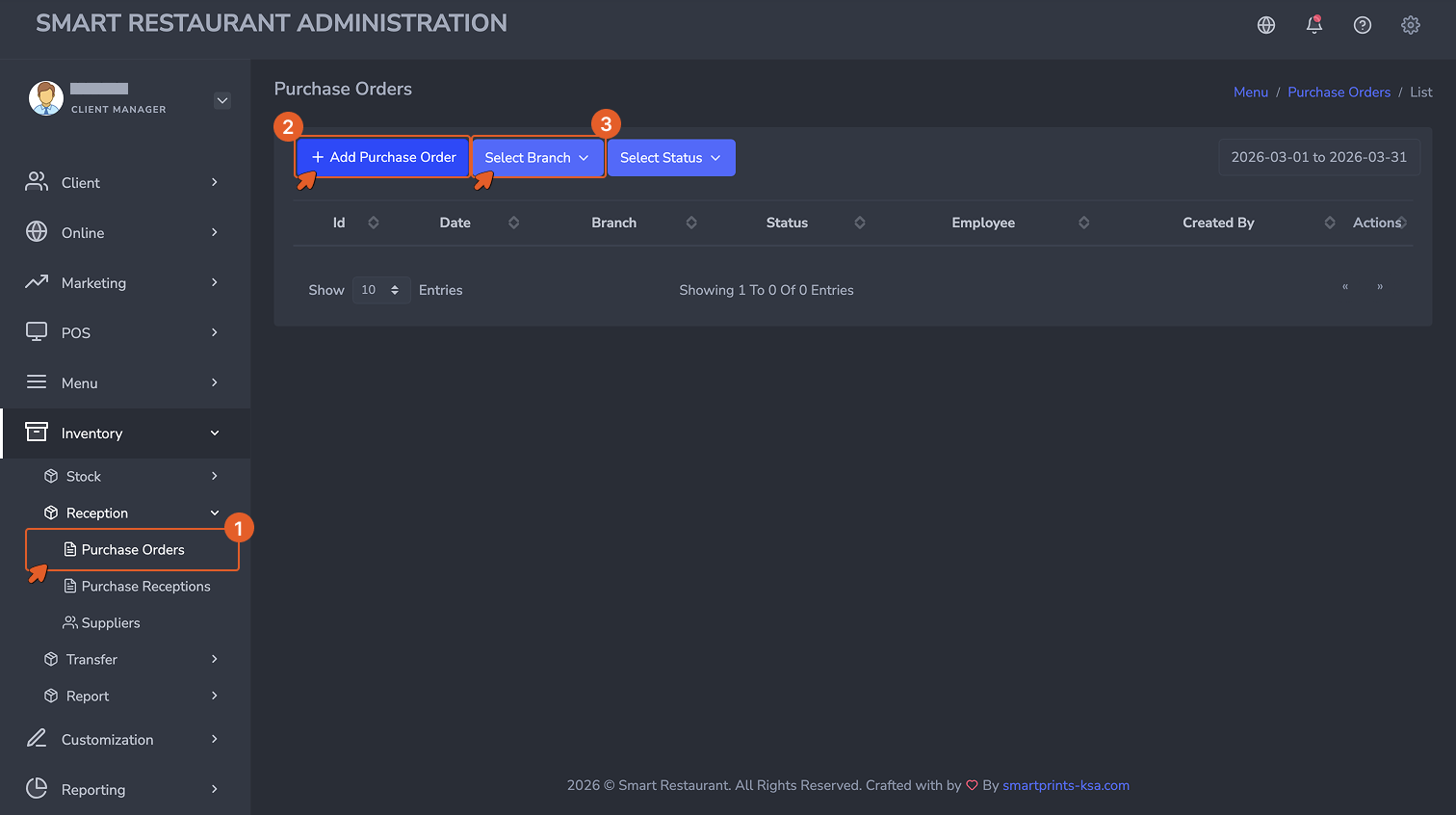Collapse the Inventory section chevron
Viewport: 1456px width, 815px height.
click(215, 434)
